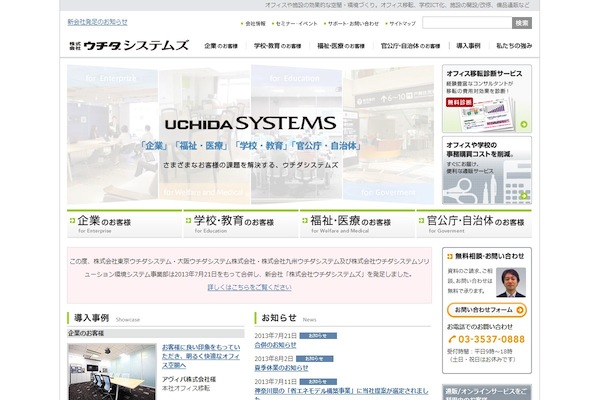The image size is (600, 400).
Task: Open 導入事例 in the main navigation
Action: point(468,46)
